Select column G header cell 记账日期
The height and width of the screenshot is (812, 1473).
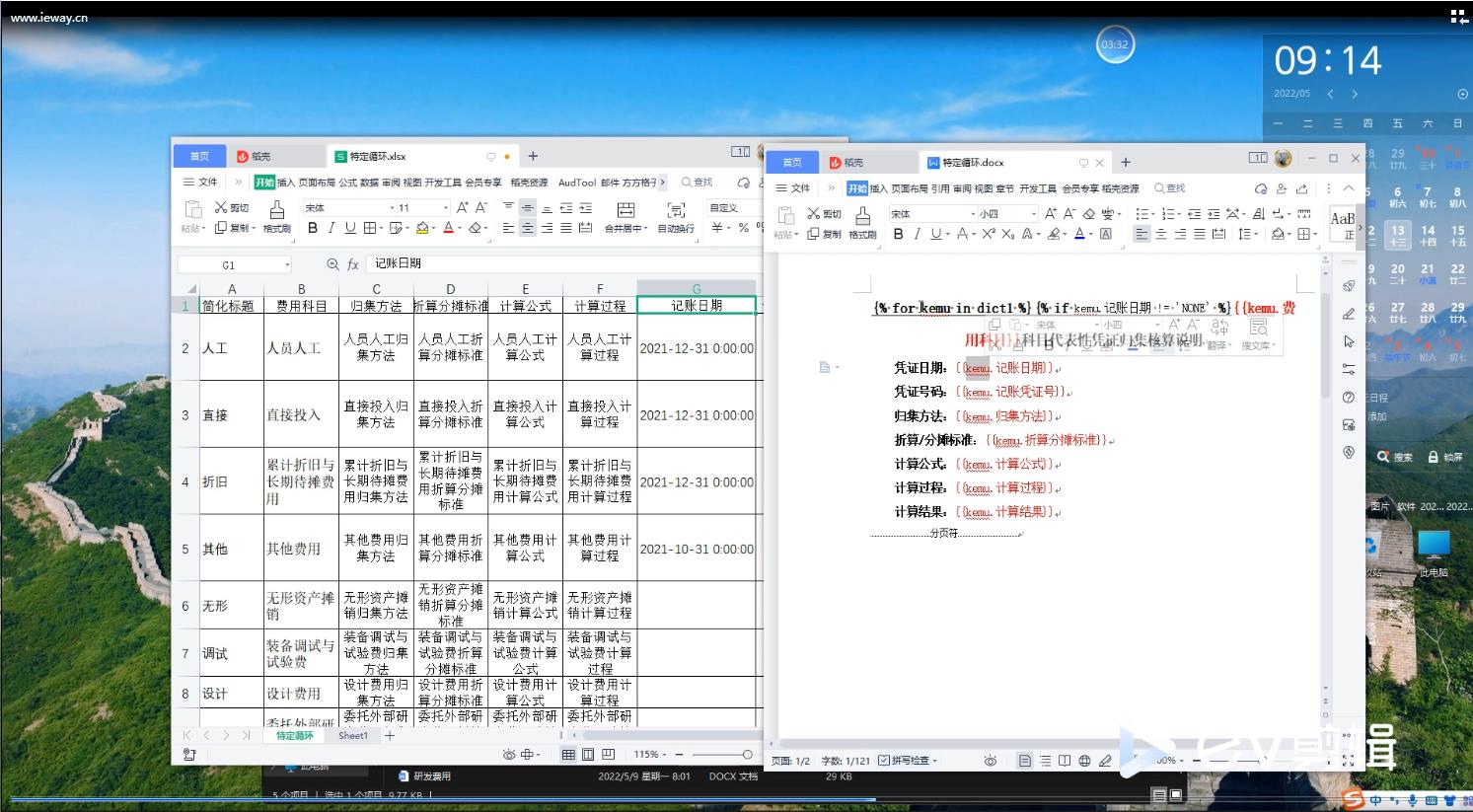click(x=697, y=306)
